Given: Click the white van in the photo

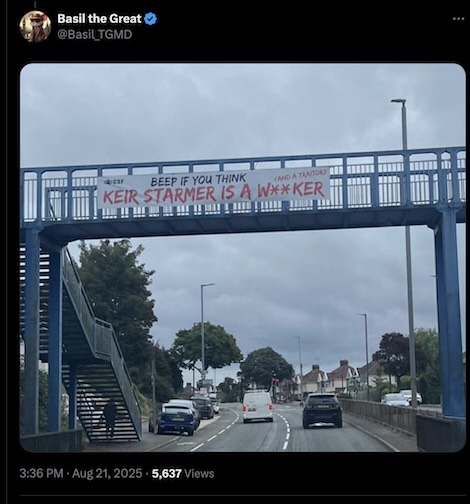Looking at the screenshot, I should 257,406.
